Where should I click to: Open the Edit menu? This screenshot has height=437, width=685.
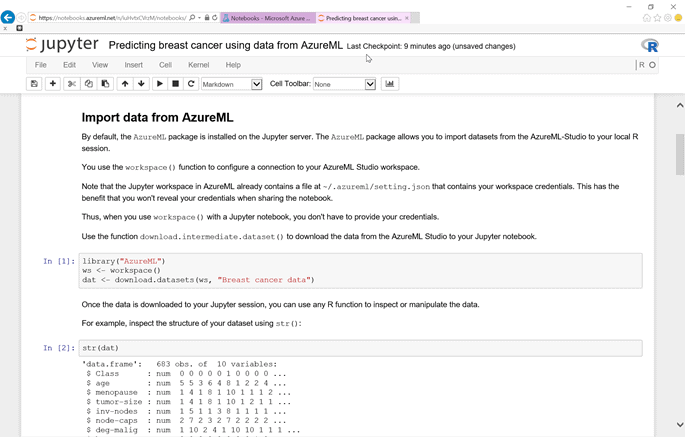pyautogui.click(x=69, y=65)
